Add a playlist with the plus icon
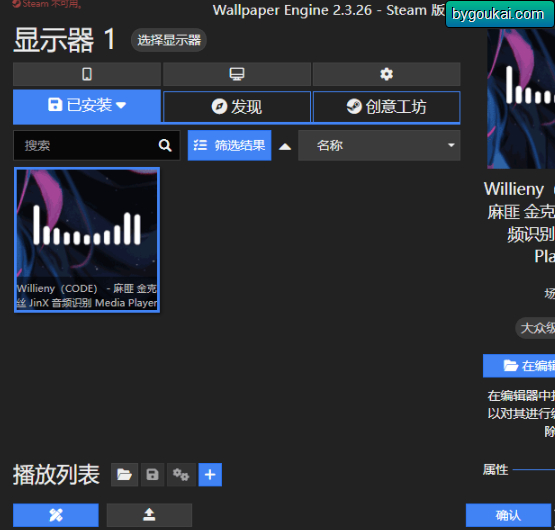Screen dimensions: 555x530 [210, 474]
